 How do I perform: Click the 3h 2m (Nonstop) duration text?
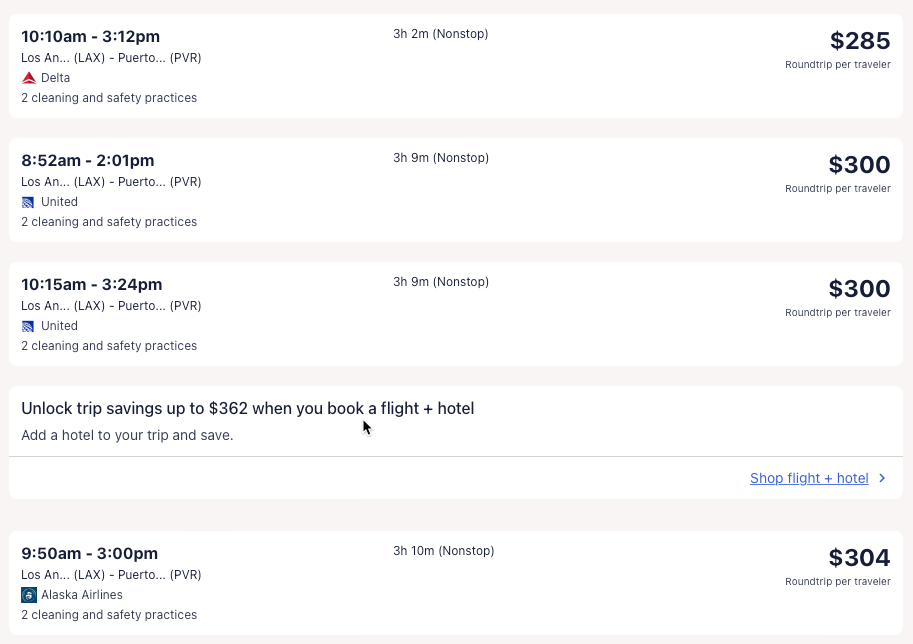coord(440,34)
